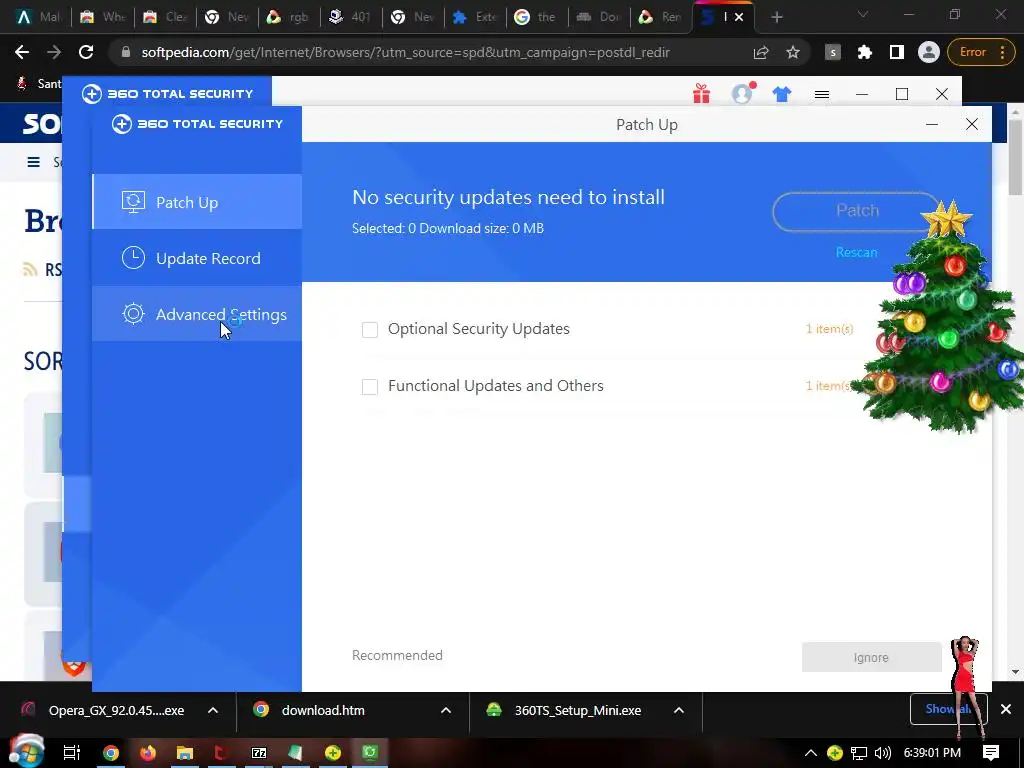Close the downloads bar
1024x768 pixels.
tap(1006, 709)
